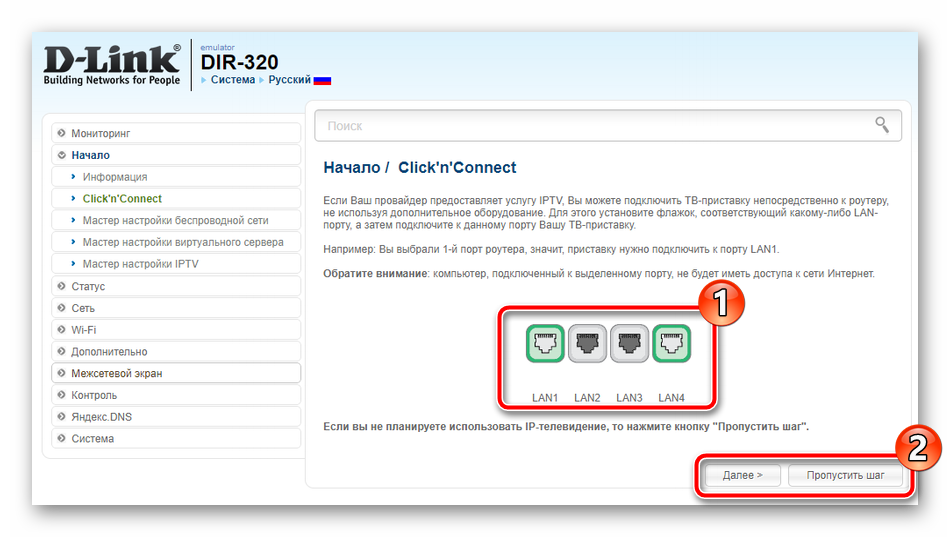Screen dimensions: 950x537
Task: Click the Russian flag icon
Action: coord(322,80)
